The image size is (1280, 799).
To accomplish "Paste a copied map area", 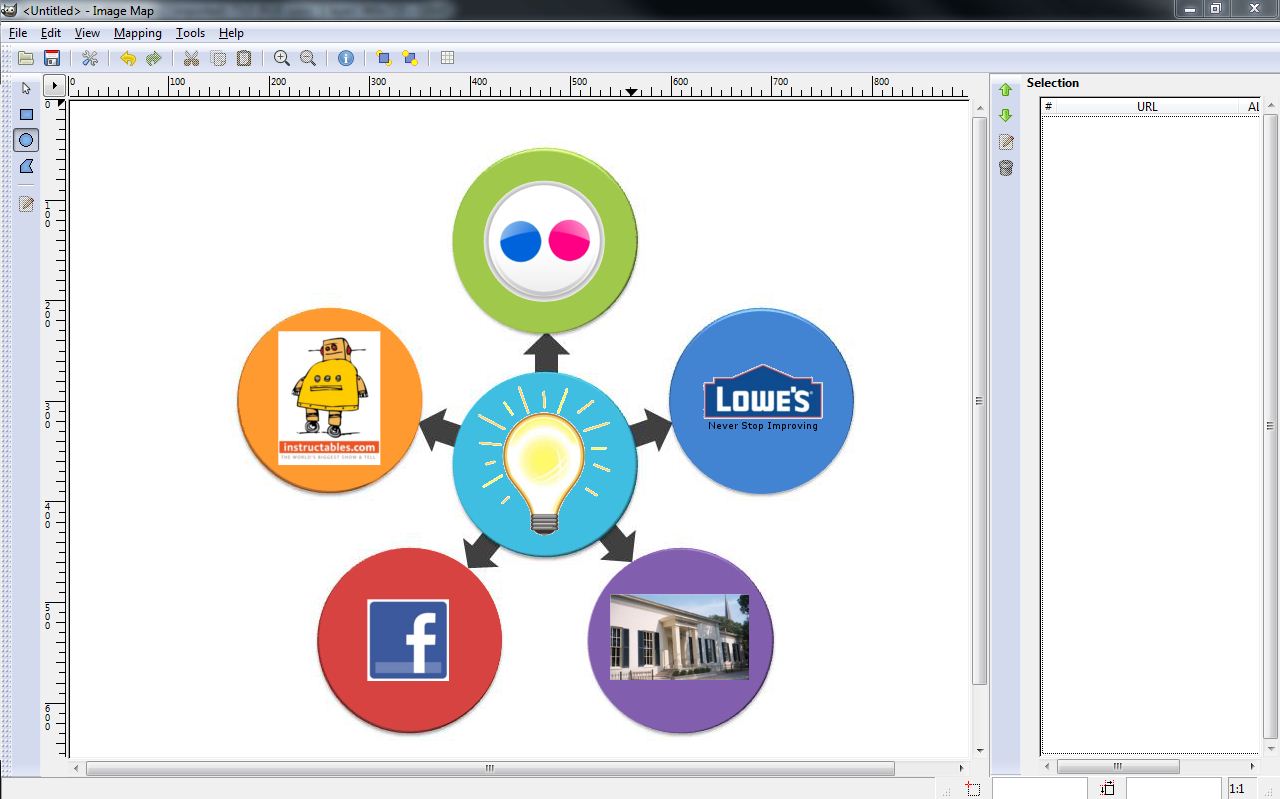I will 243,58.
